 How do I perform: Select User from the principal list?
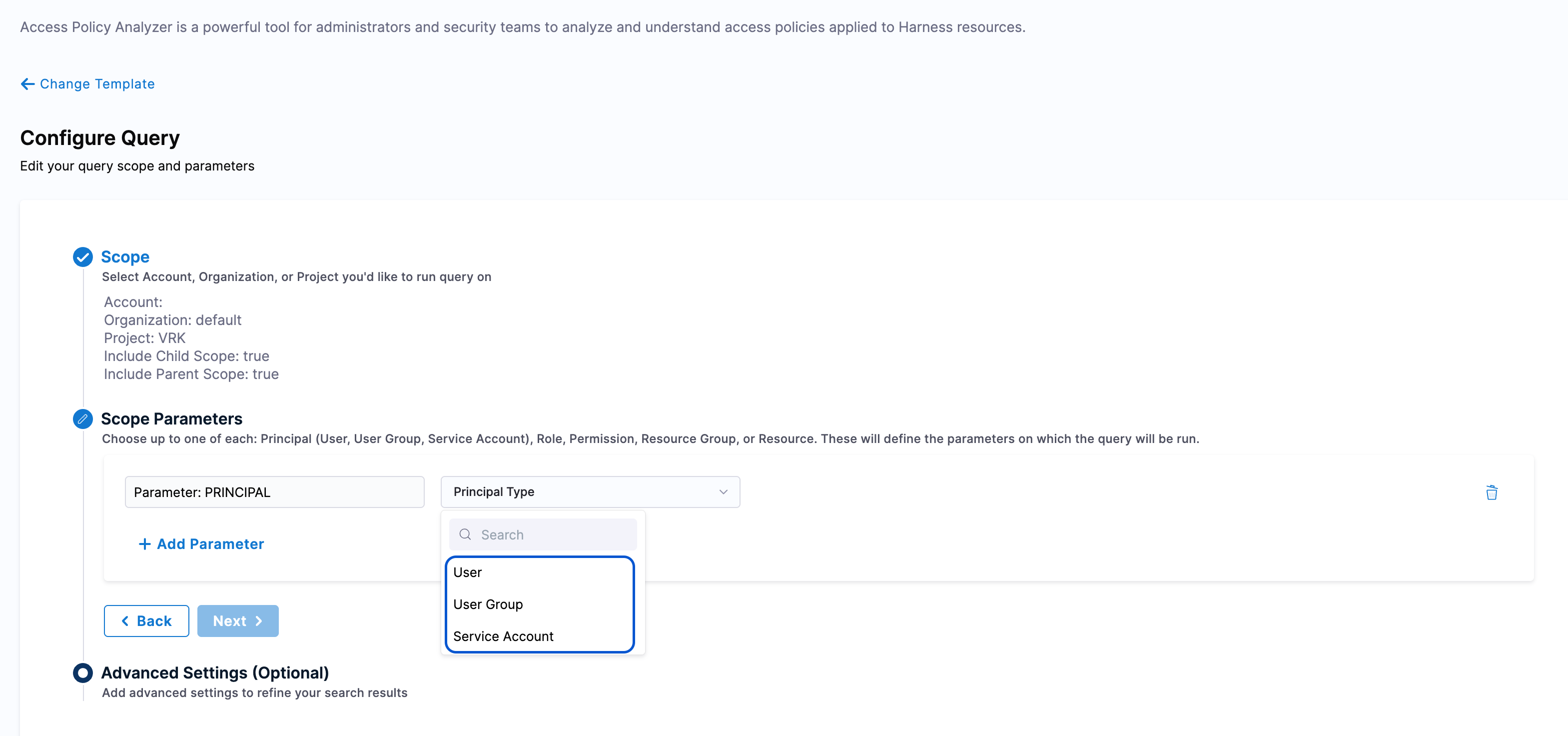pyautogui.click(x=468, y=572)
